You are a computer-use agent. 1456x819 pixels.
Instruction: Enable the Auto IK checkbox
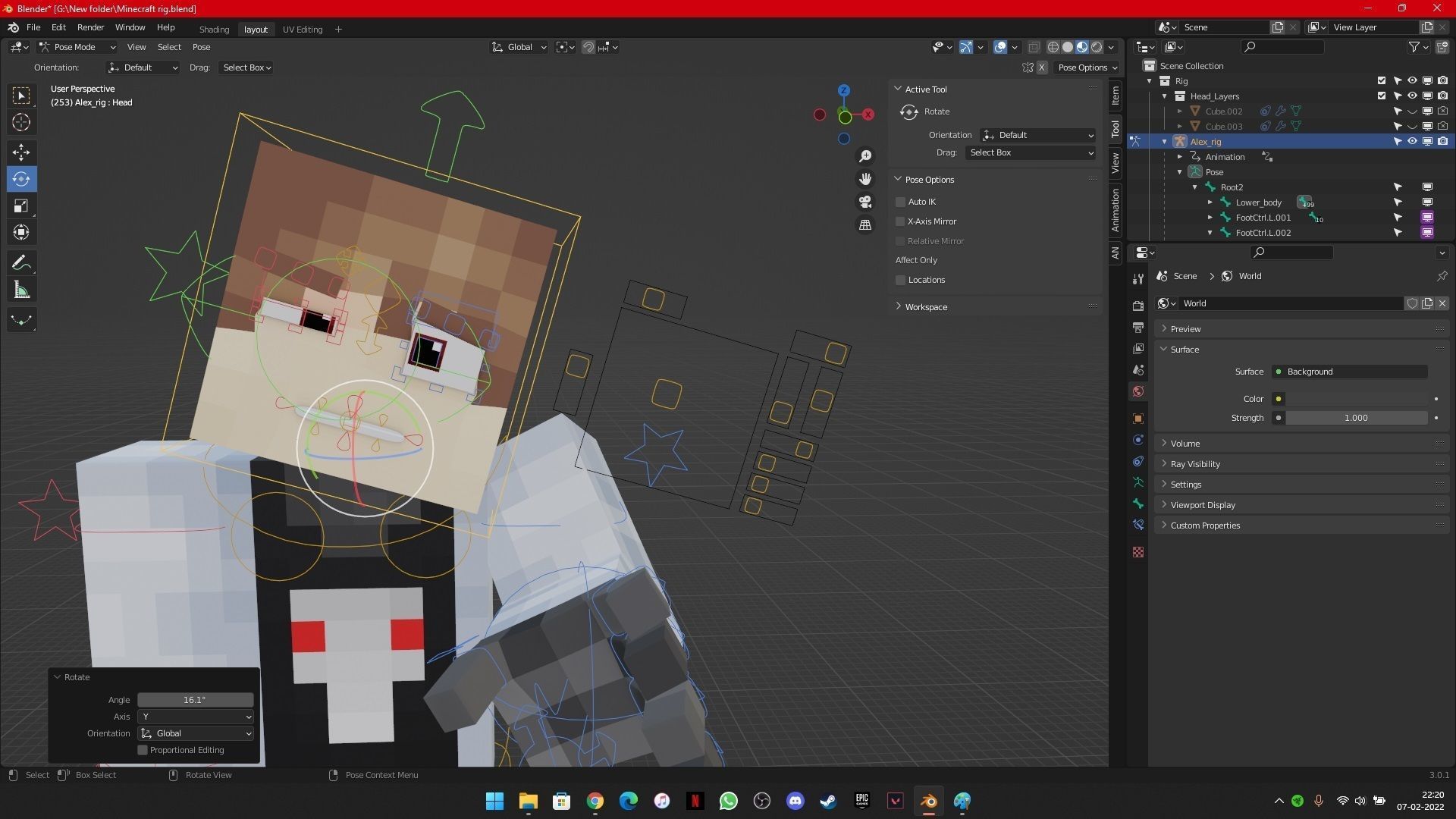pos(901,202)
